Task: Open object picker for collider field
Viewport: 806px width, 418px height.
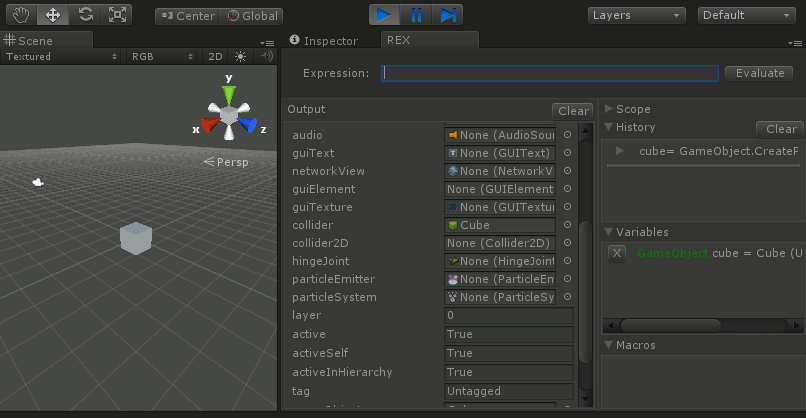Action: coord(567,225)
